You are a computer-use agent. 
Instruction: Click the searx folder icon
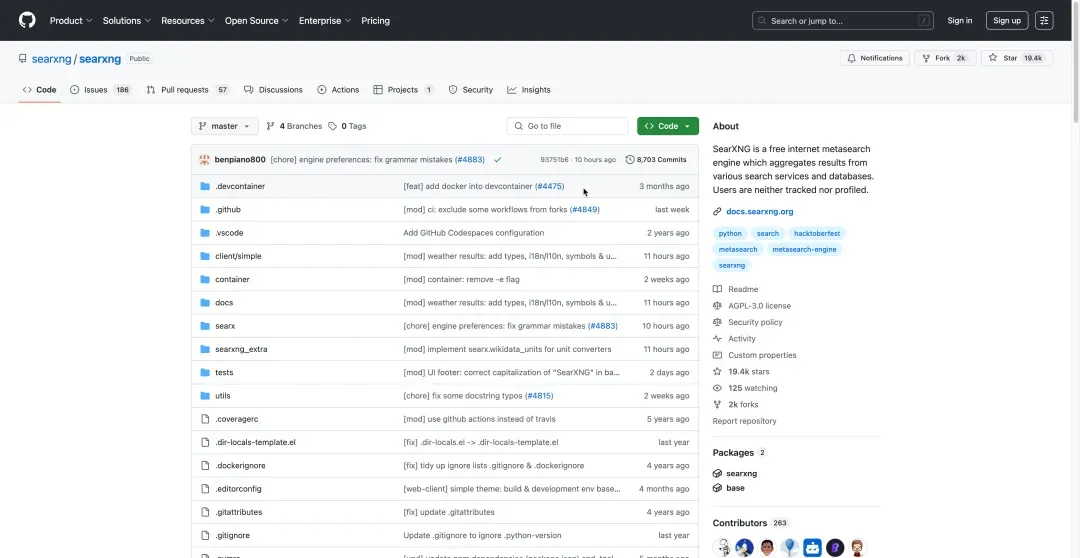click(x=205, y=326)
